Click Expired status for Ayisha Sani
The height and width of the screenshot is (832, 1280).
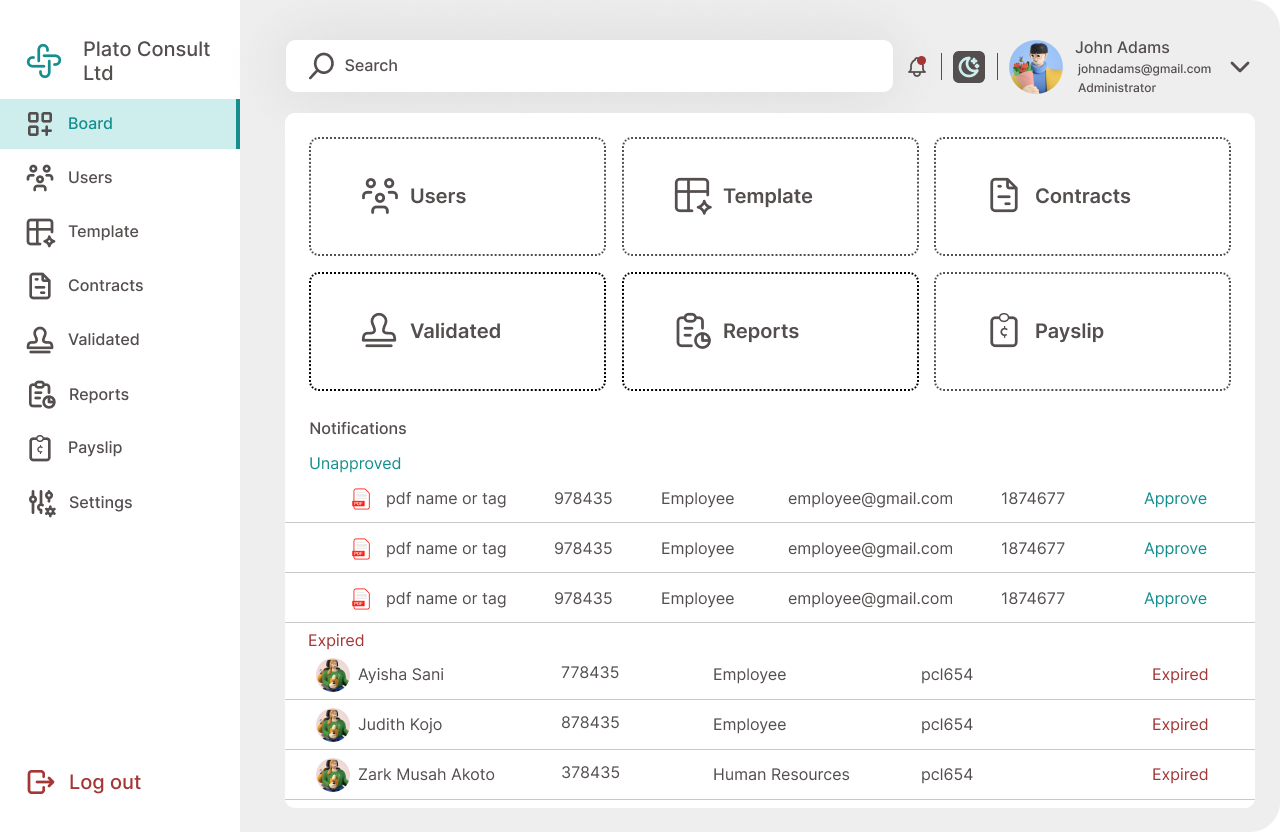coord(1180,675)
